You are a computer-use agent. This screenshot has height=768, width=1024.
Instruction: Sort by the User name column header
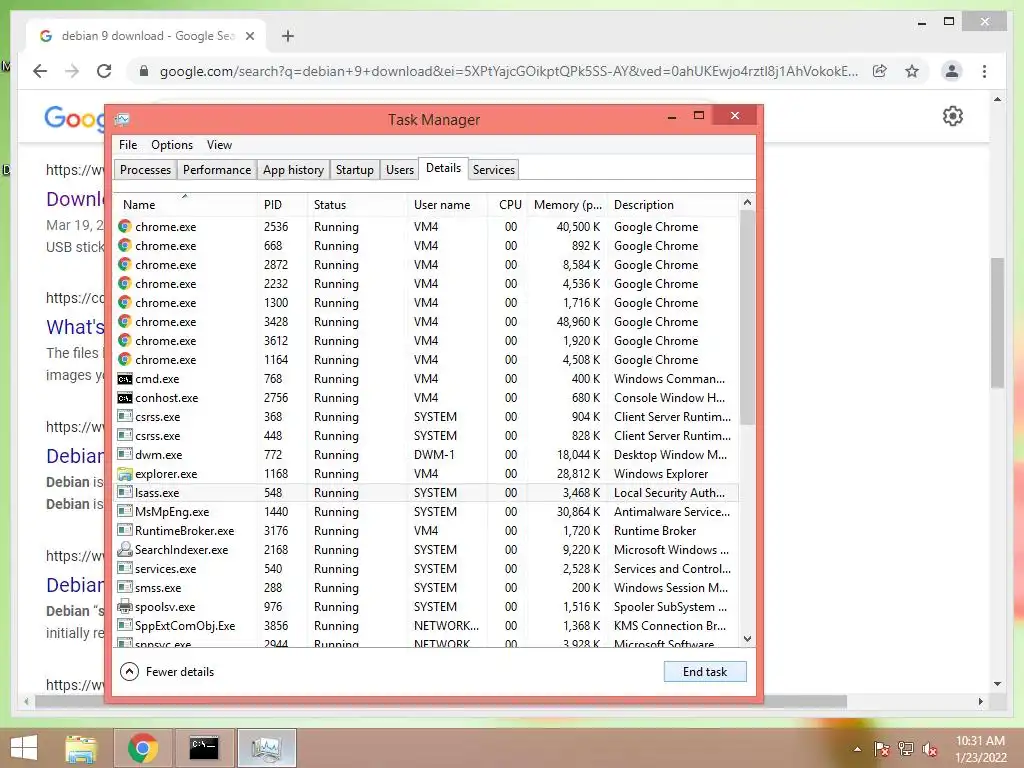tap(447, 204)
